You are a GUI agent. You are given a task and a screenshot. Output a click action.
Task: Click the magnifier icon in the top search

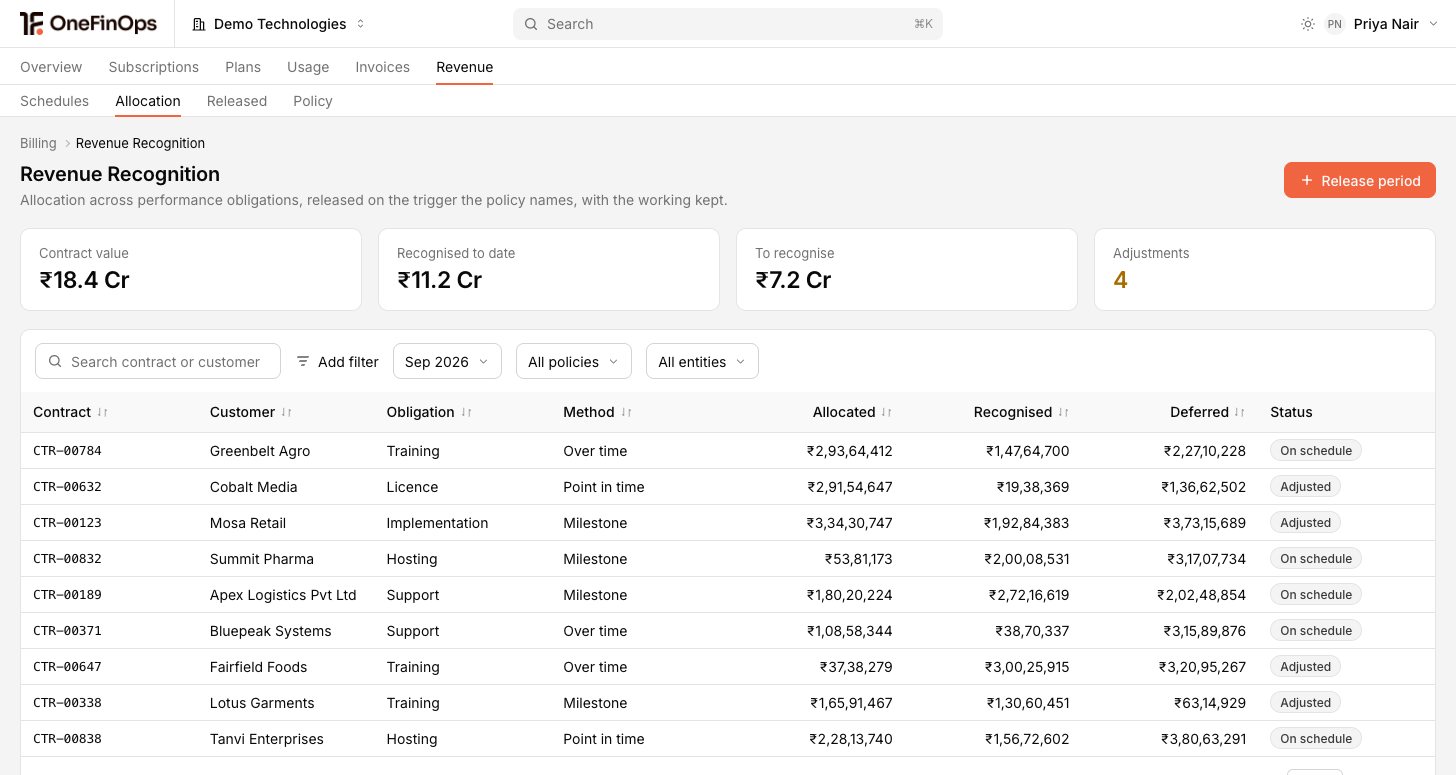[x=531, y=24]
